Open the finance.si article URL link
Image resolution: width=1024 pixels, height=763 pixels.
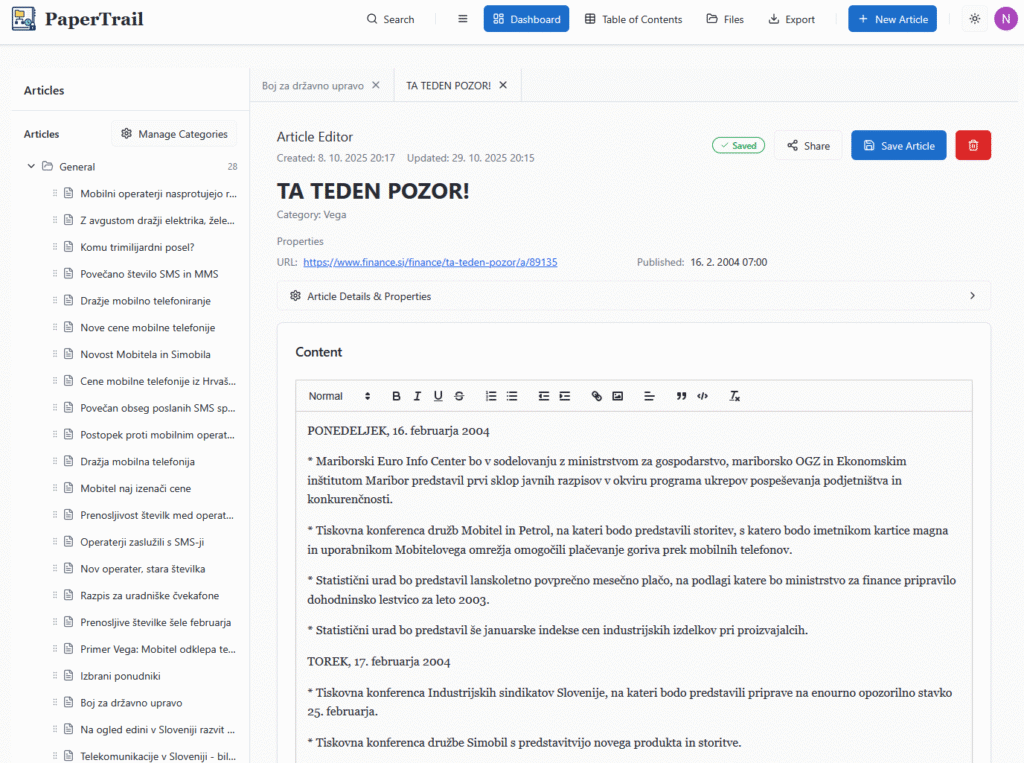click(430, 262)
